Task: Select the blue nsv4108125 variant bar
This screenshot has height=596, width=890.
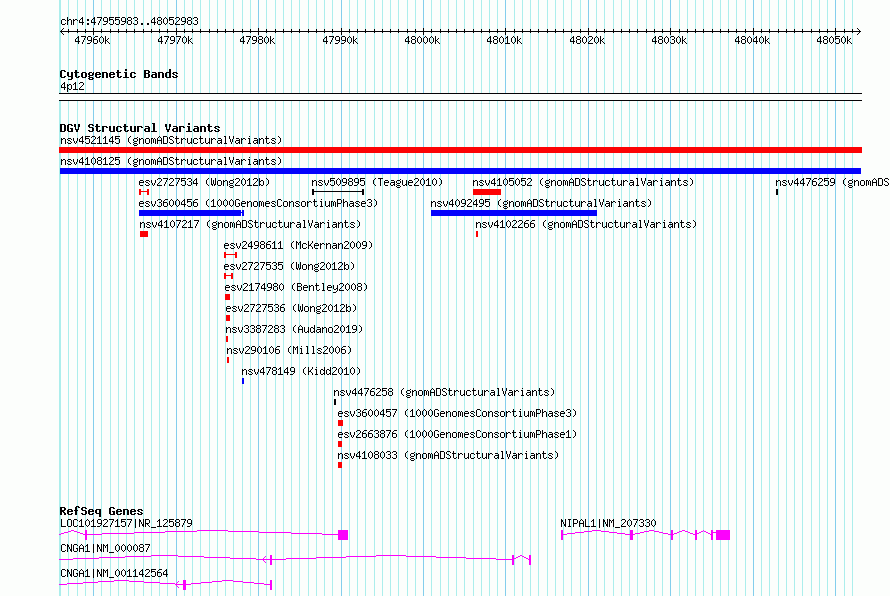Action: 460,171
